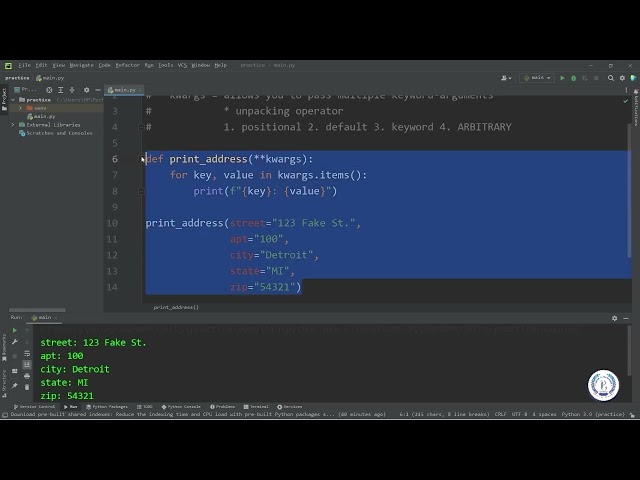Click the inspection green checkmark in editor
The width and height of the screenshot is (640, 480).
tap(625, 101)
